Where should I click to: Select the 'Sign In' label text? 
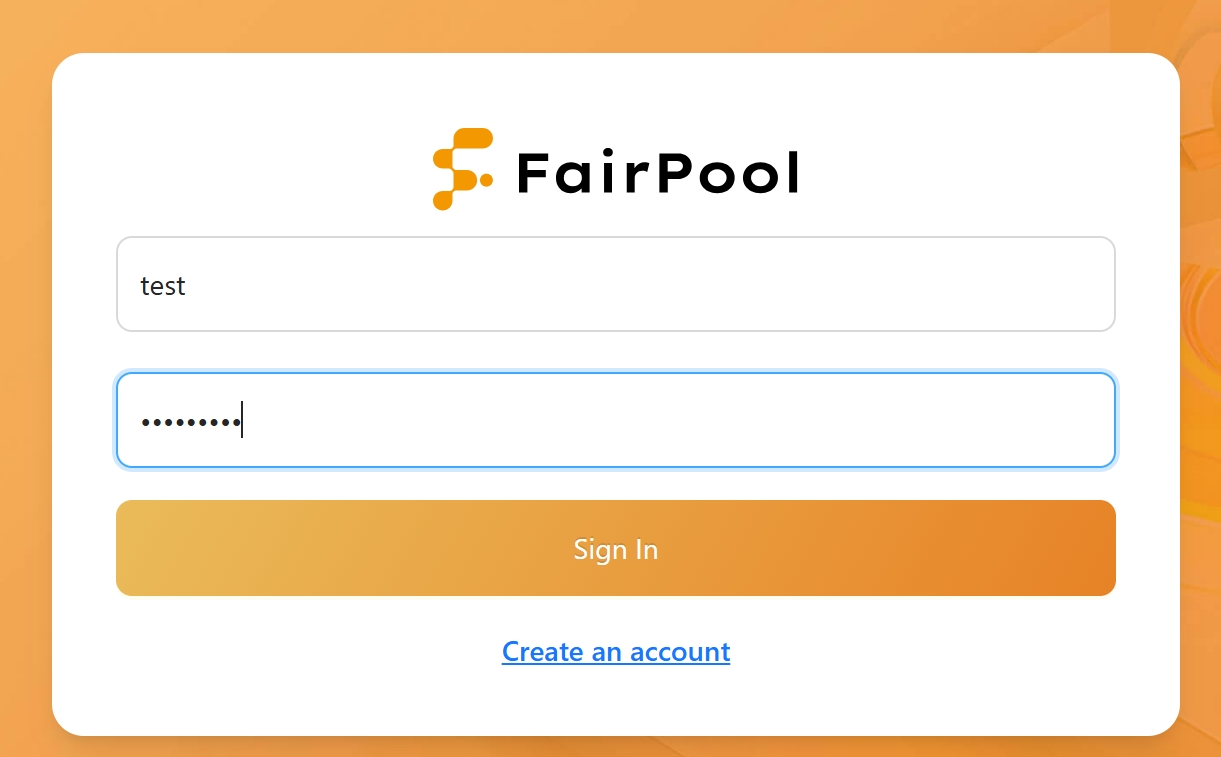click(x=616, y=549)
